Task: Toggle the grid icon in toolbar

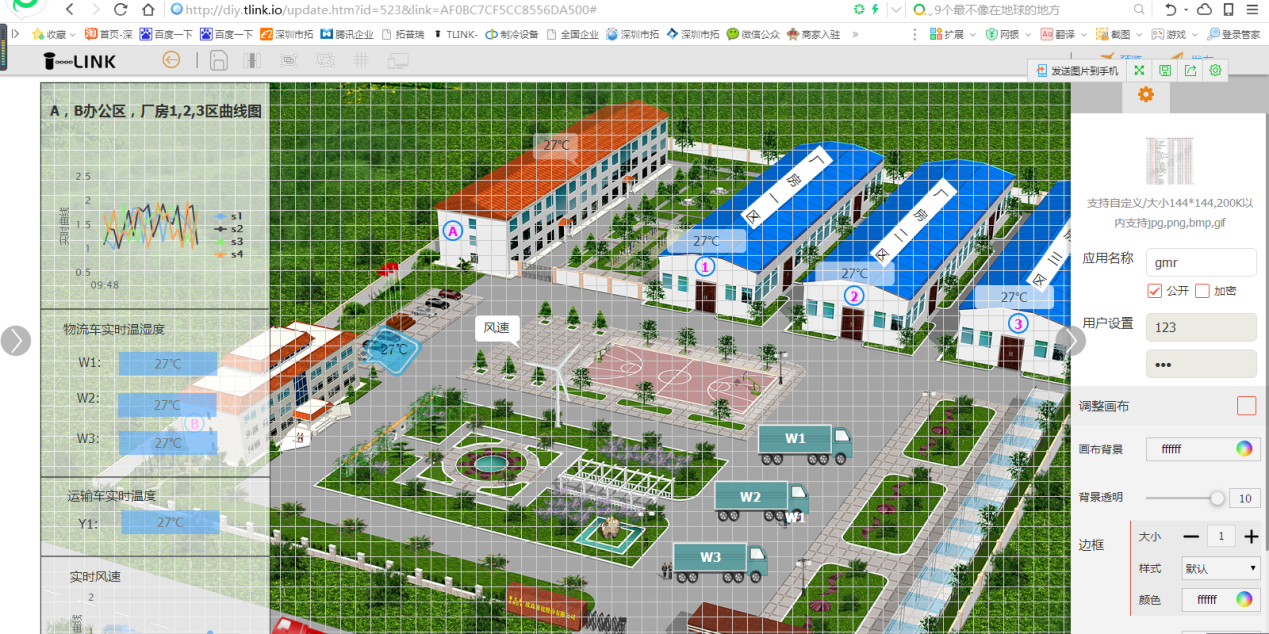Action: pos(361,61)
